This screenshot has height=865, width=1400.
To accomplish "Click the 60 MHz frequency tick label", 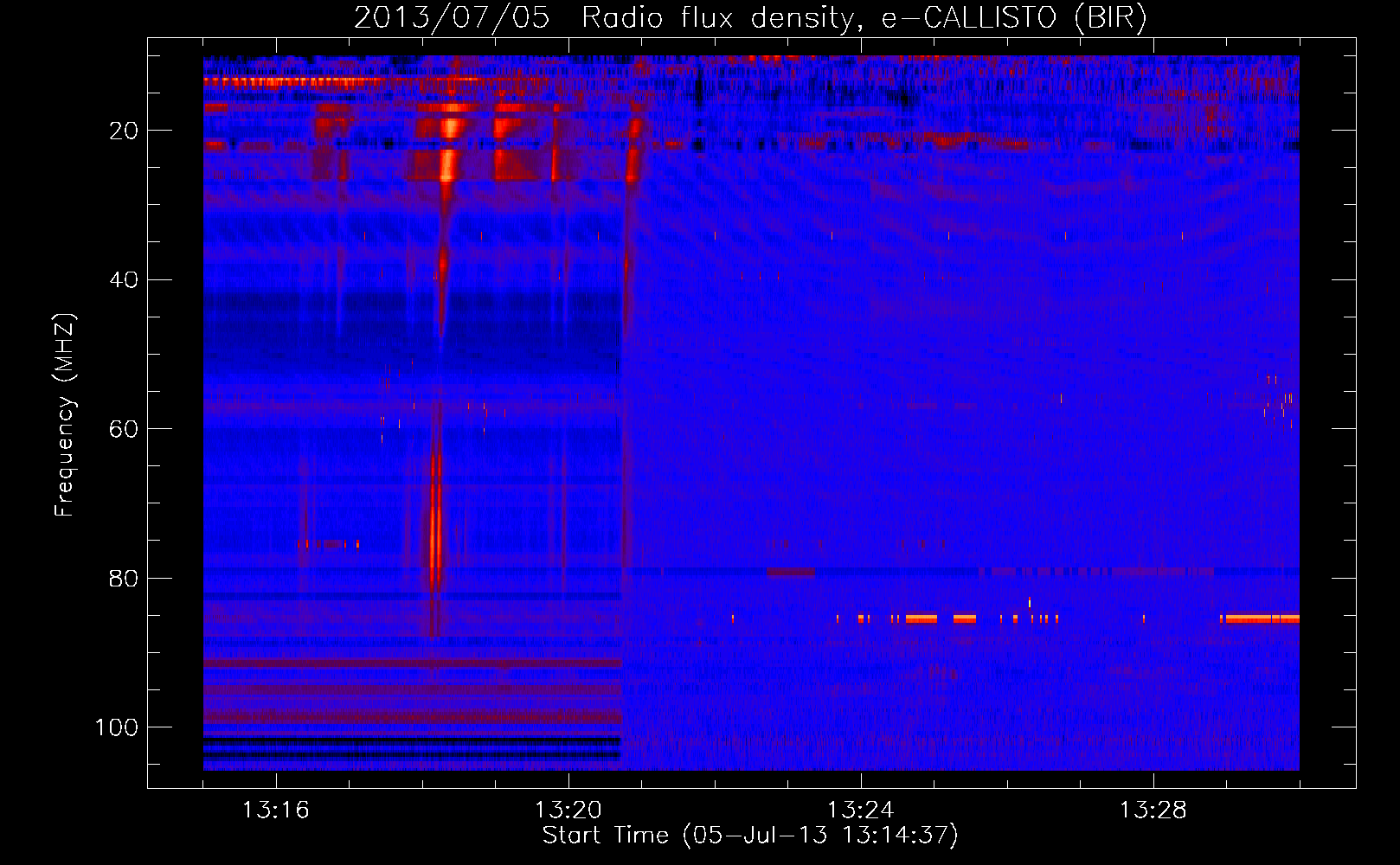I will pyautogui.click(x=124, y=429).
